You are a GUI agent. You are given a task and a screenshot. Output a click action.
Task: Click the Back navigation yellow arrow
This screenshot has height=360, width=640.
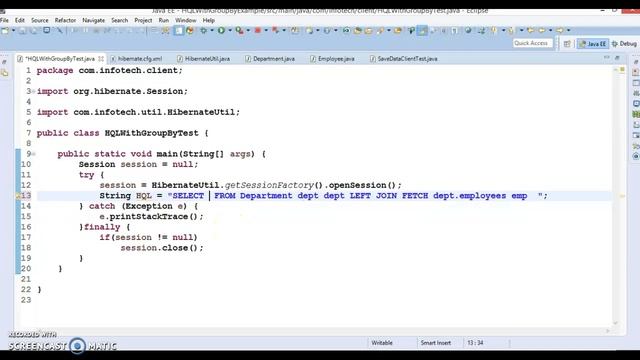click(542, 30)
